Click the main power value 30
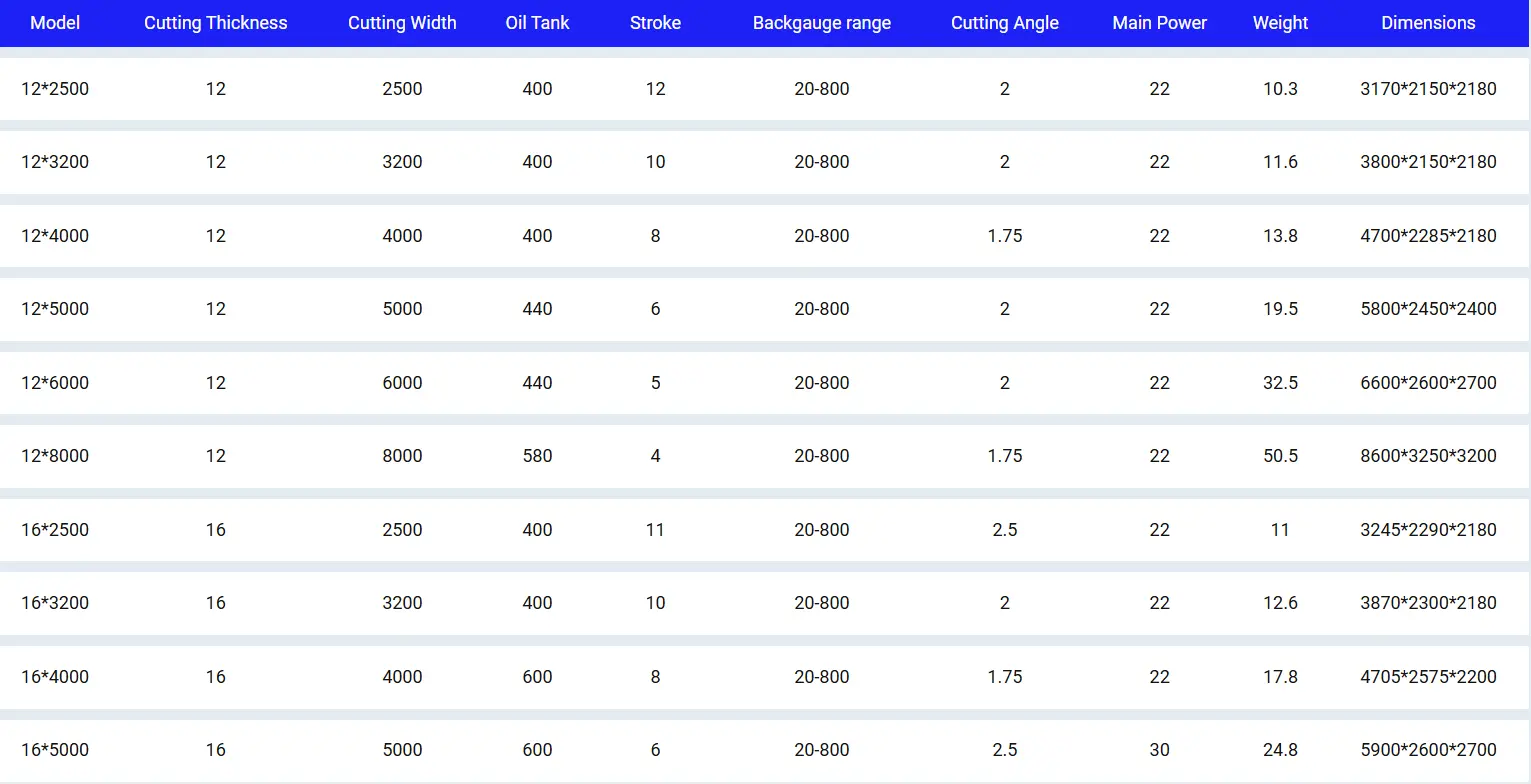Screen dimensions: 1531x784 pyautogui.click(x=1159, y=750)
